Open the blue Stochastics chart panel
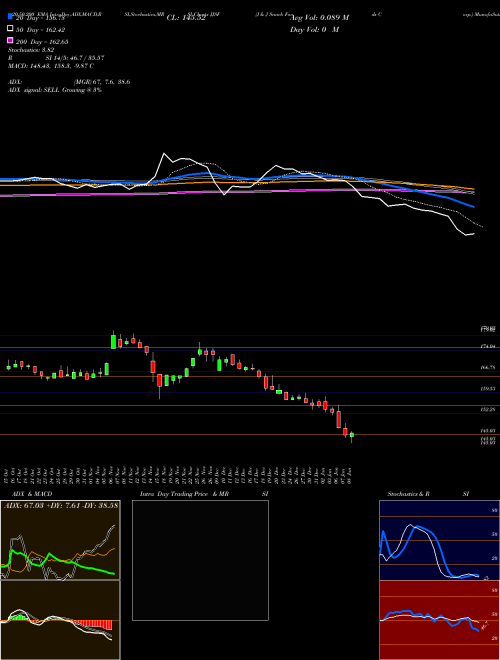 [x=439, y=540]
